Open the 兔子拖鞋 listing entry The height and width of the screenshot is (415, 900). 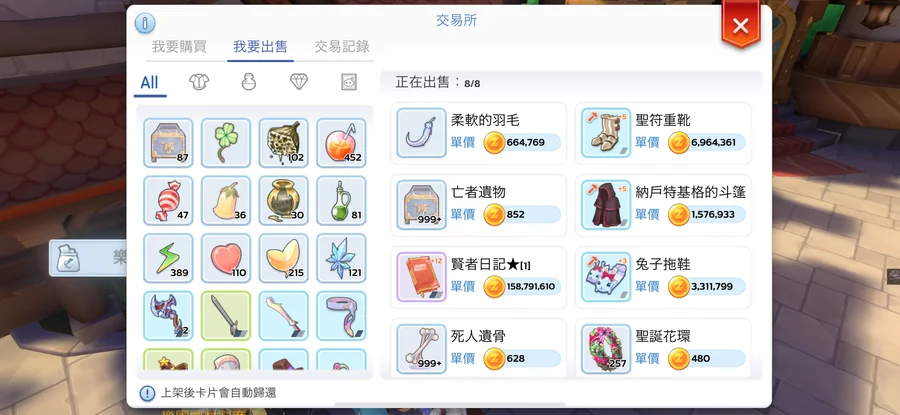click(663, 277)
